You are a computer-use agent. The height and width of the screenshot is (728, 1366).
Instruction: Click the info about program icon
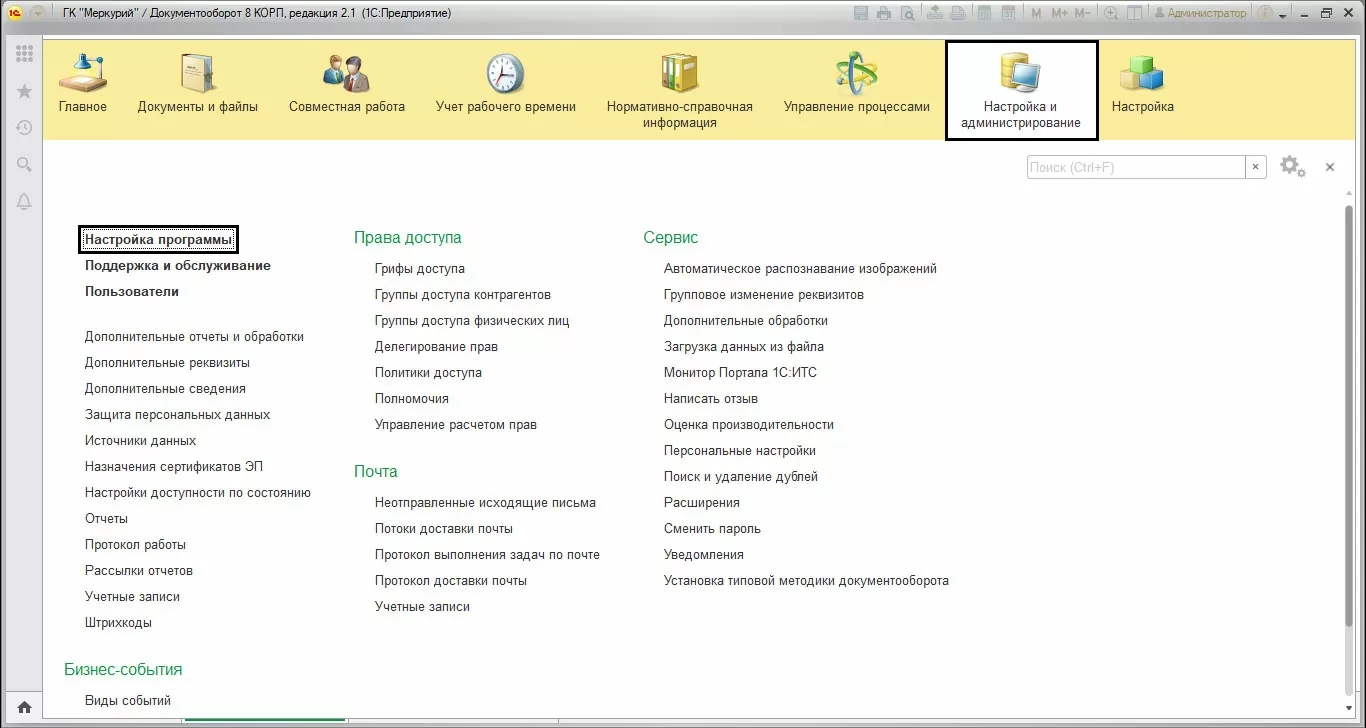point(1265,13)
